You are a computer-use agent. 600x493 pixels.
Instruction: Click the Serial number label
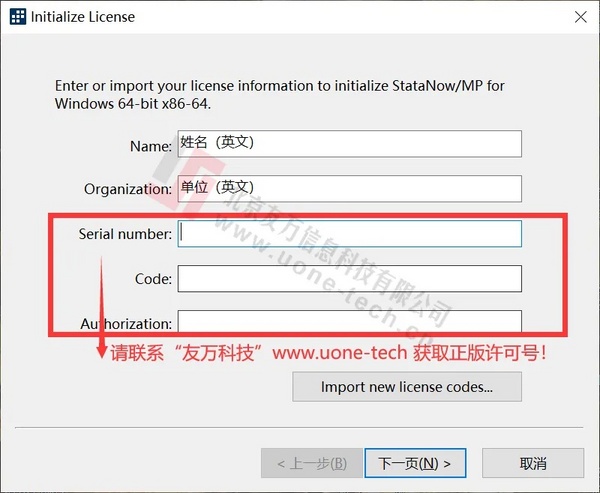(x=125, y=234)
